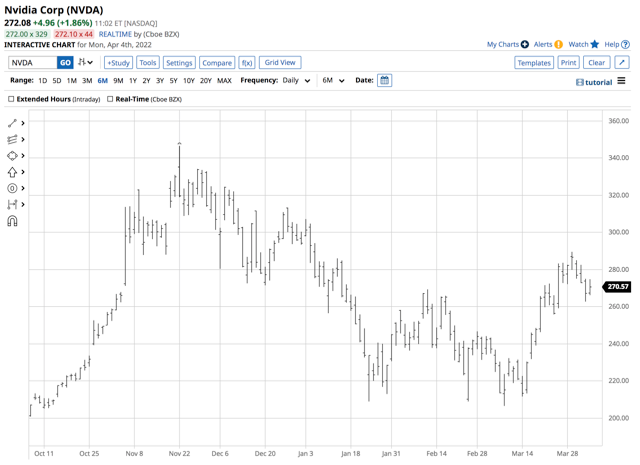This screenshot has width=640, height=465.
Task: Select the 1D range
Action: (x=42, y=80)
